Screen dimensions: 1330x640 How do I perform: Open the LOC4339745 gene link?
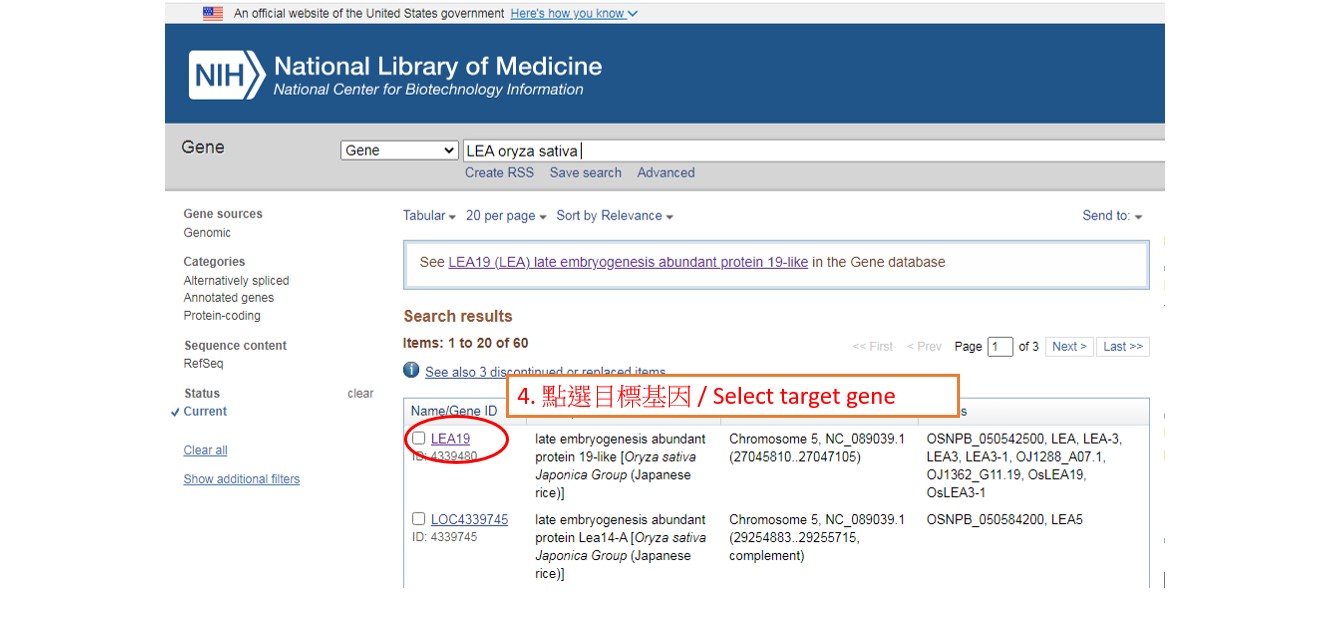(x=469, y=520)
